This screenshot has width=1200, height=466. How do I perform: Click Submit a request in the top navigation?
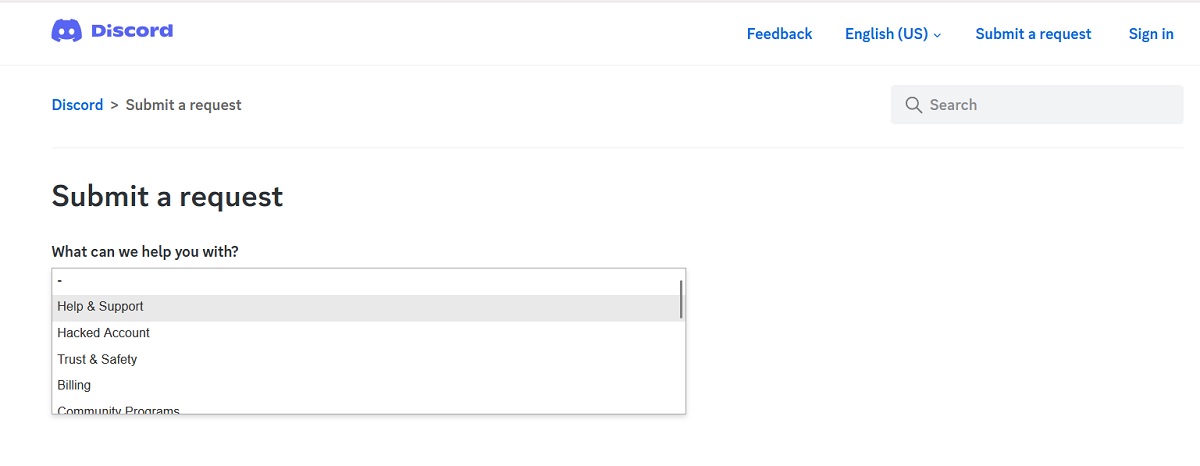point(1033,34)
